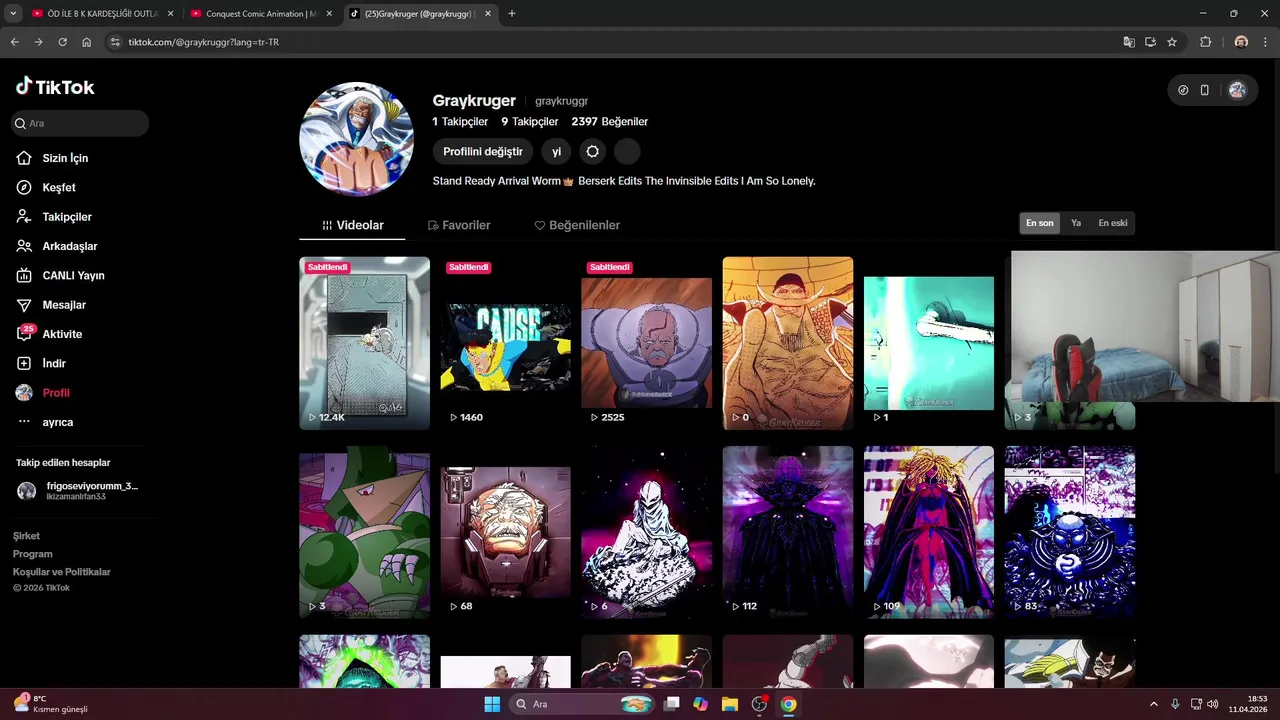Go back in the browser
The height and width of the screenshot is (720, 1280).
coord(14,42)
